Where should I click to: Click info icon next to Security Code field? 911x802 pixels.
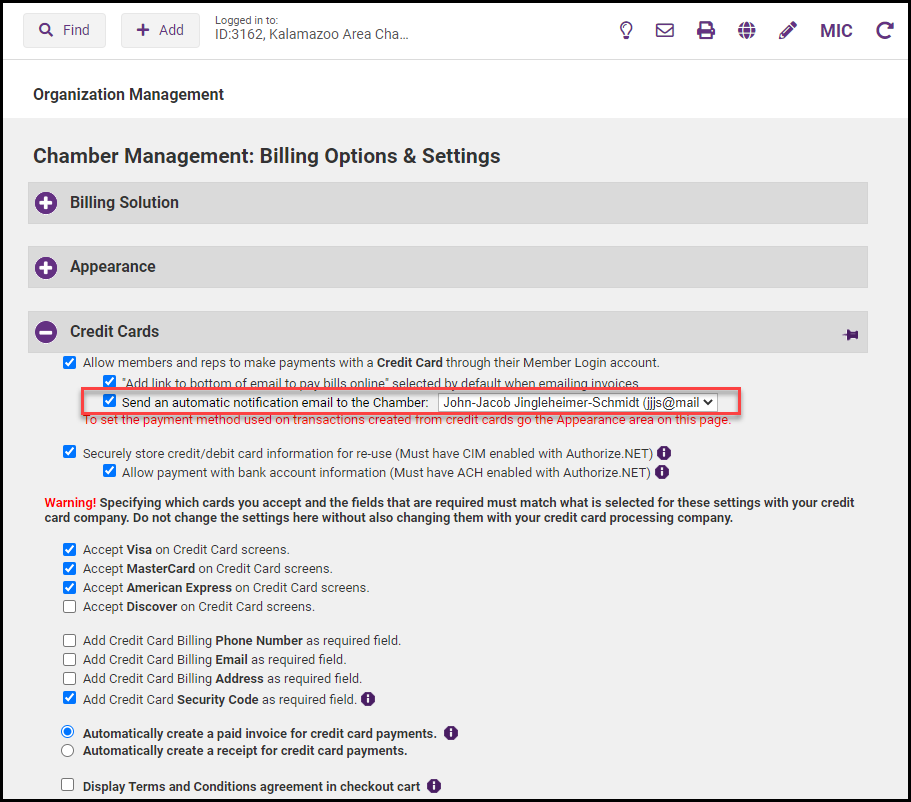tap(368, 699)
